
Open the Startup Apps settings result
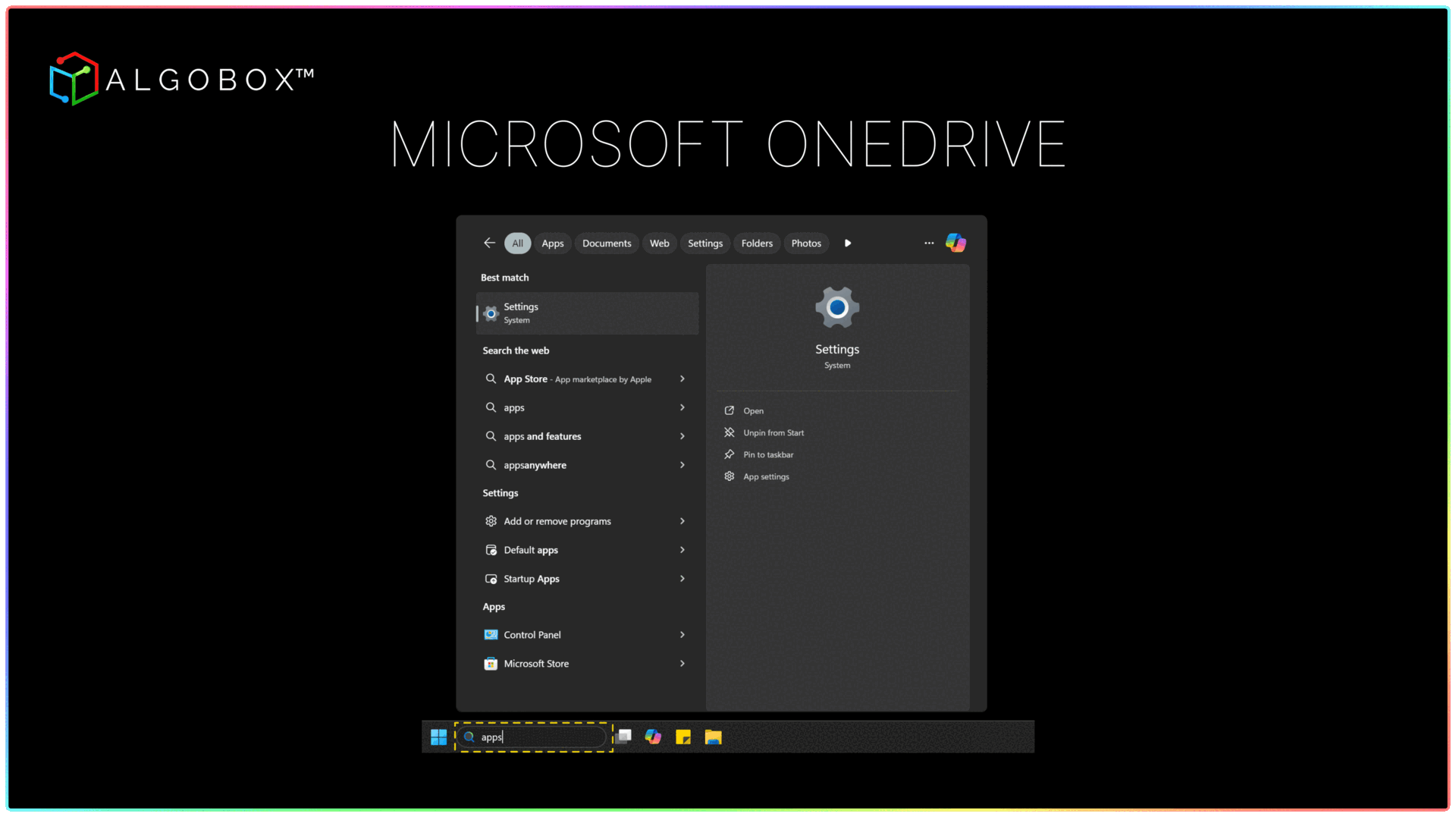pyautogui.click(x=532, y=579)
